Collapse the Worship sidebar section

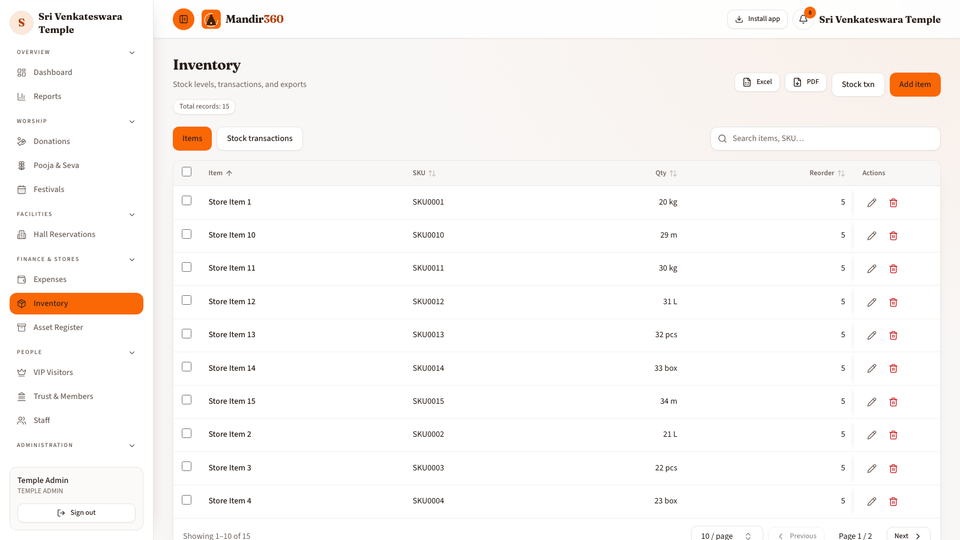click(132, 121)
